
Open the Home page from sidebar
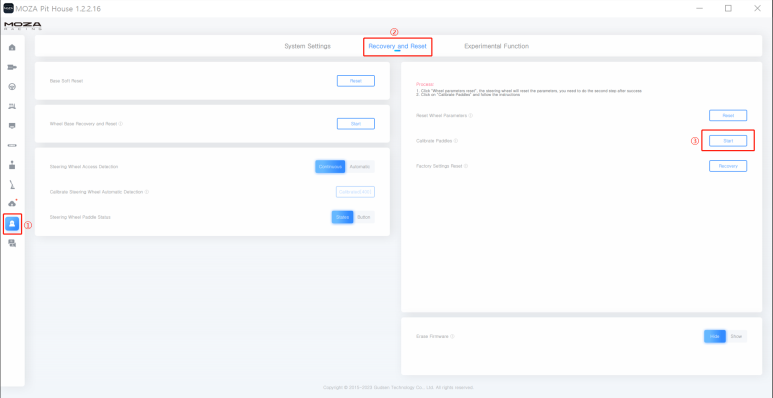pos(12,47)
